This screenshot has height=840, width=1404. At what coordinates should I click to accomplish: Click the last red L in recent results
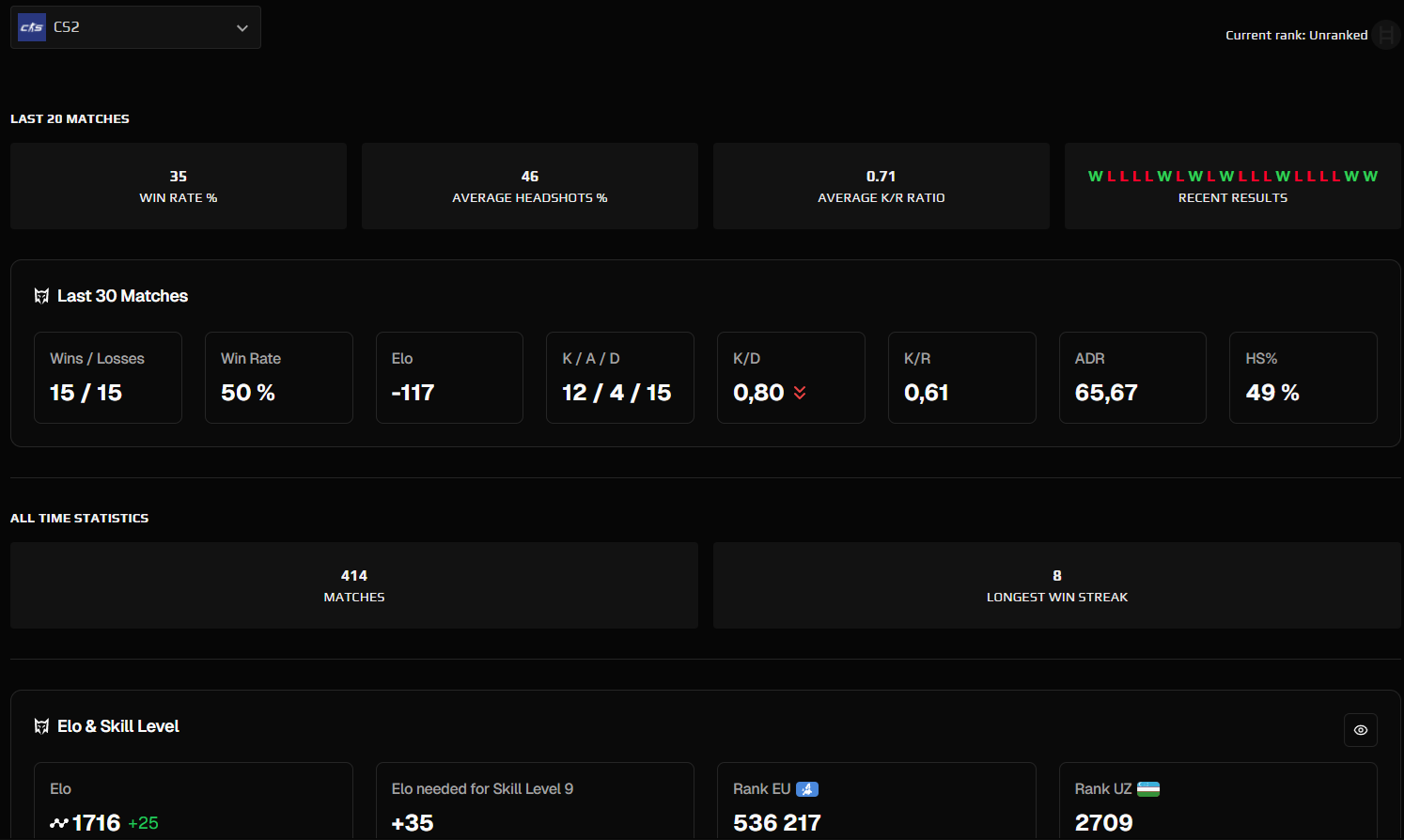coord(1334,175)
